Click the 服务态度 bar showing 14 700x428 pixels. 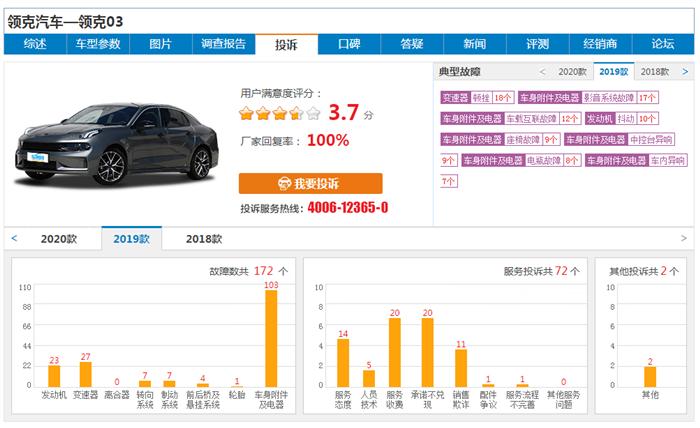tap(343, 363)
